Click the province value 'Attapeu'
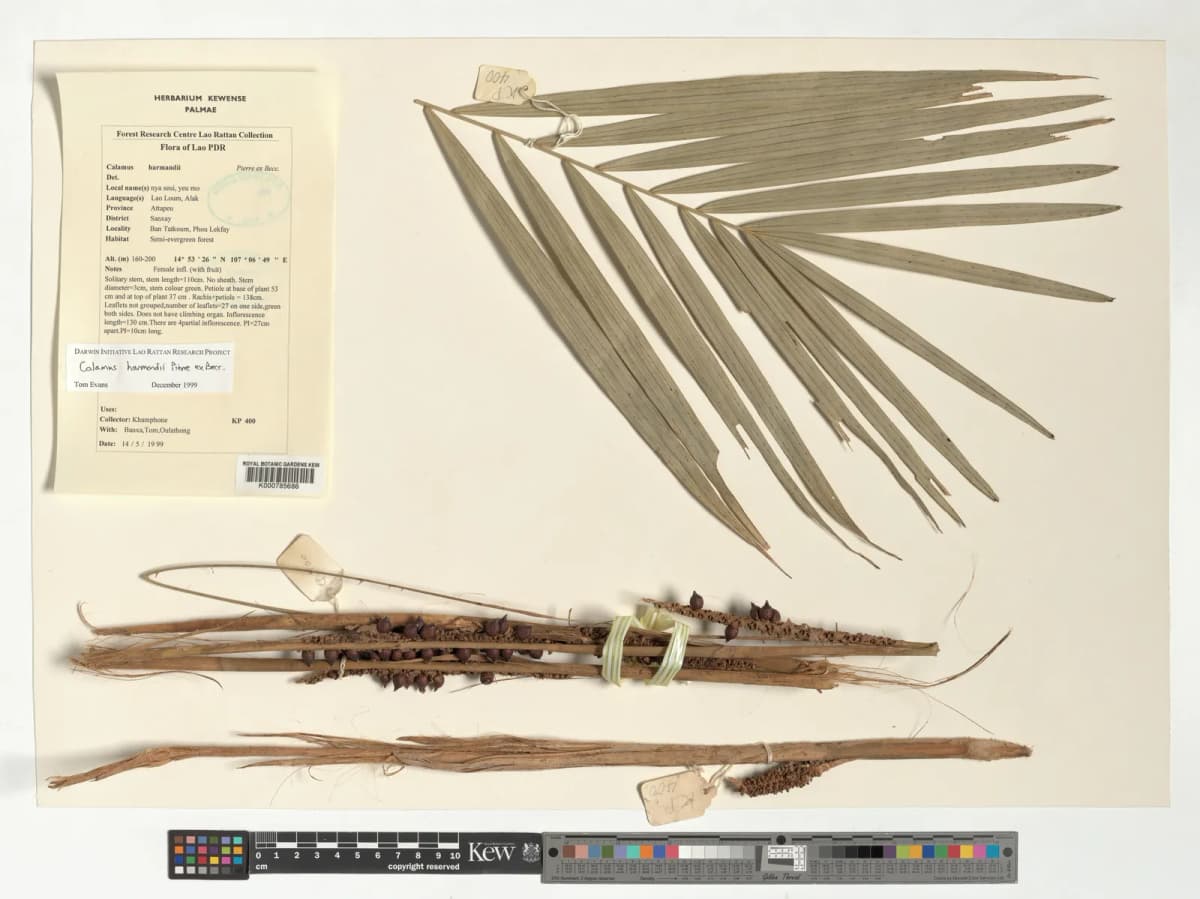1200x899 pixels. [162, 208]
